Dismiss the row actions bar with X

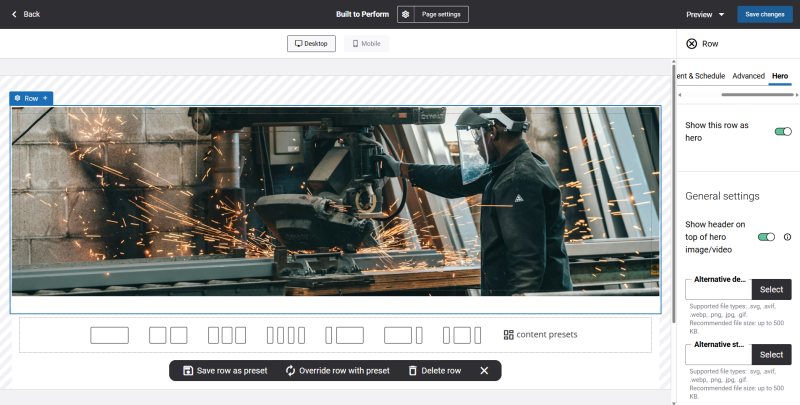pos(484,371)
